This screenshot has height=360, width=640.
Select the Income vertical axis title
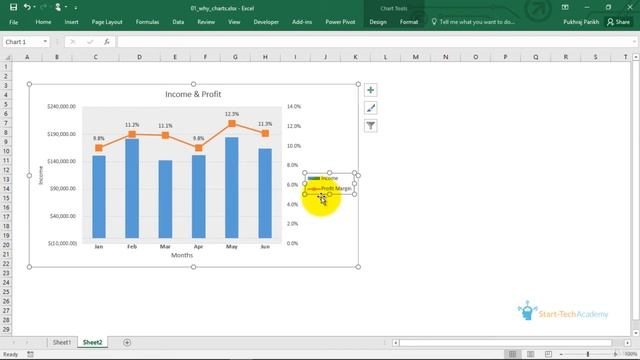tap(40, 175)
